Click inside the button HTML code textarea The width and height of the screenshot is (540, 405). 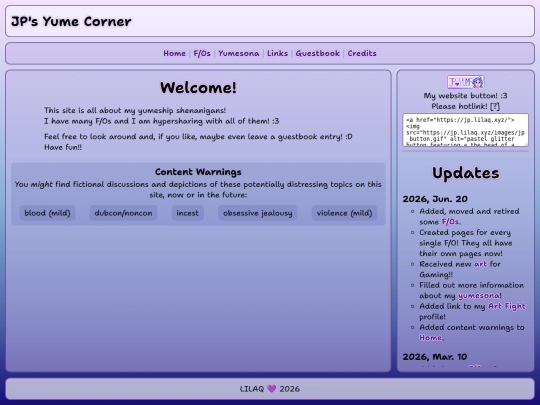466,130
